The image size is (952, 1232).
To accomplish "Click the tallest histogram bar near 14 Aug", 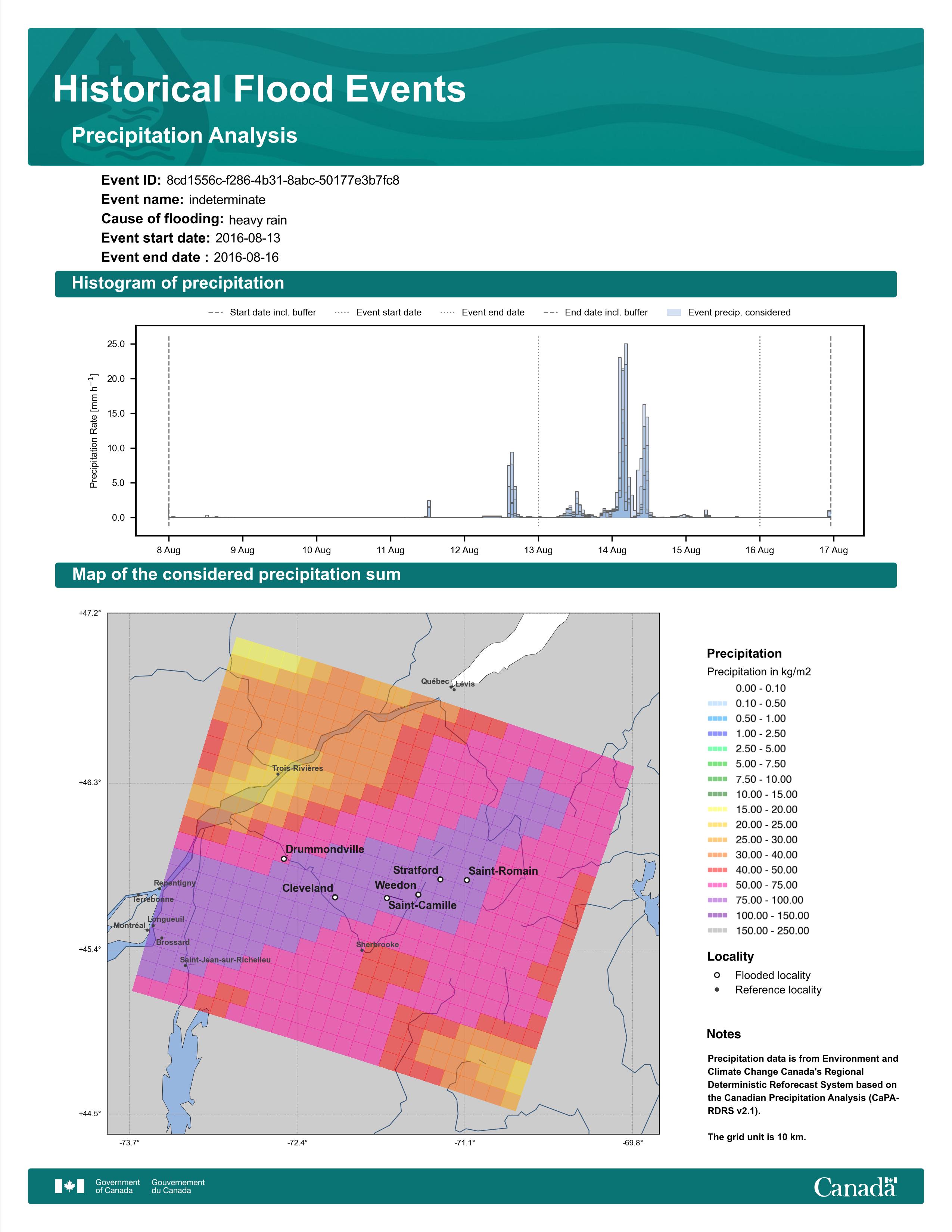I will [626, 430].
